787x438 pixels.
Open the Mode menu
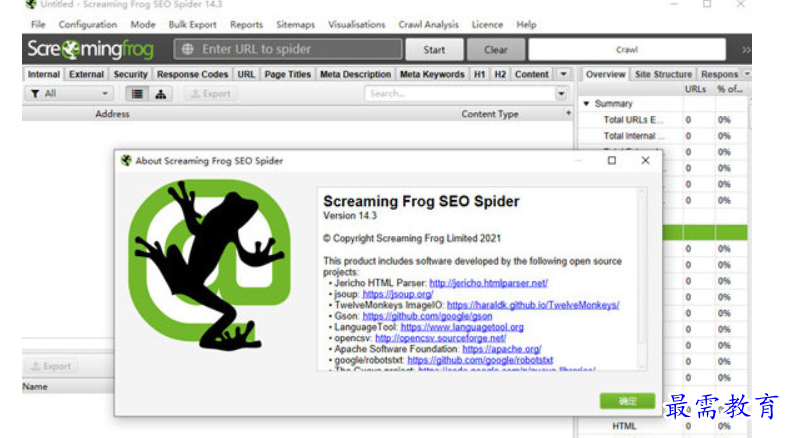pyautogui.click(x=143, y=25)
